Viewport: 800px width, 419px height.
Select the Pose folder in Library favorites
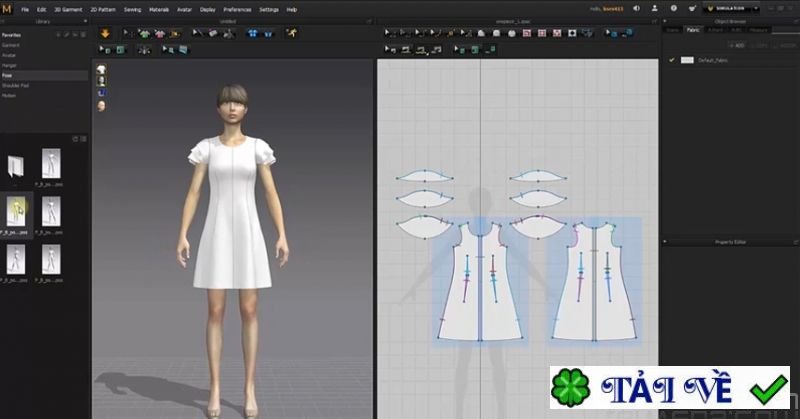coord(8,75)
